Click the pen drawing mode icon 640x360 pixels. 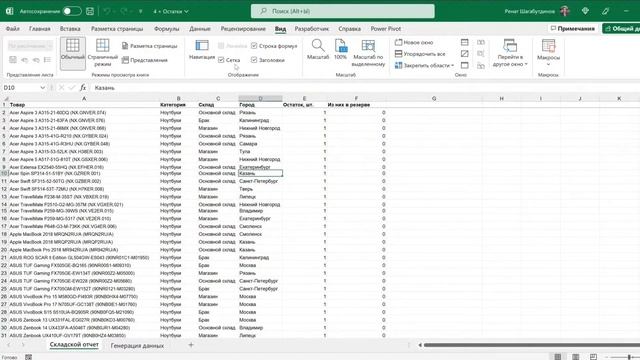tap(605, 11)
